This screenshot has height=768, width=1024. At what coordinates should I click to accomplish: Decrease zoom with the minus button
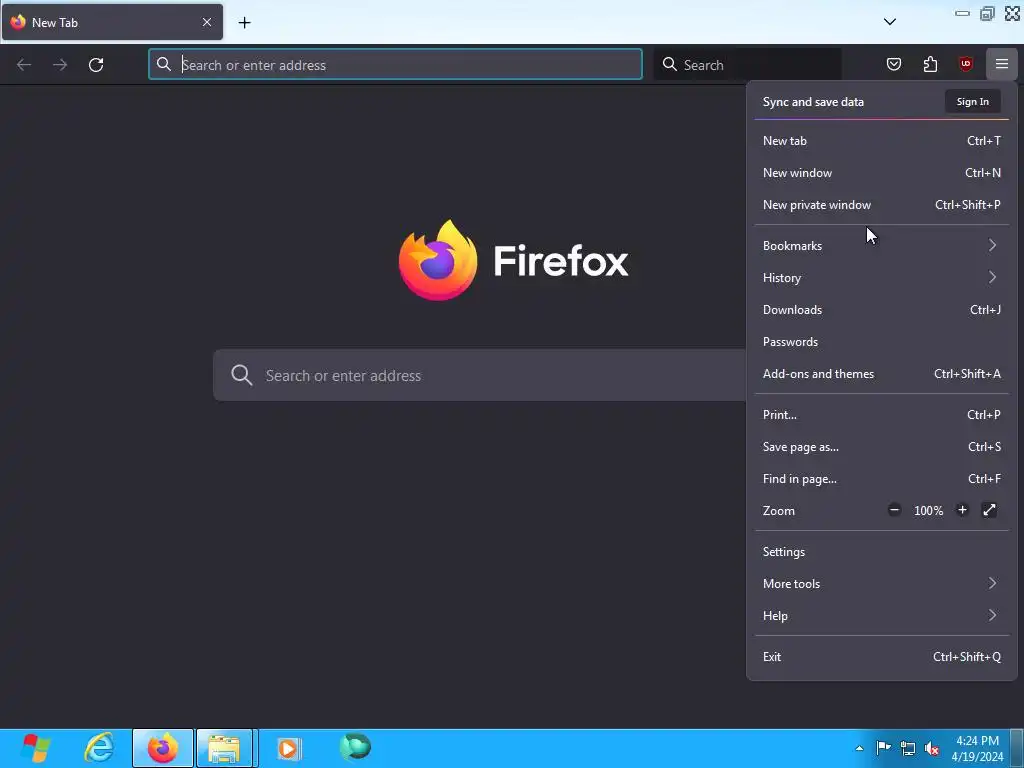pos(895,510)
